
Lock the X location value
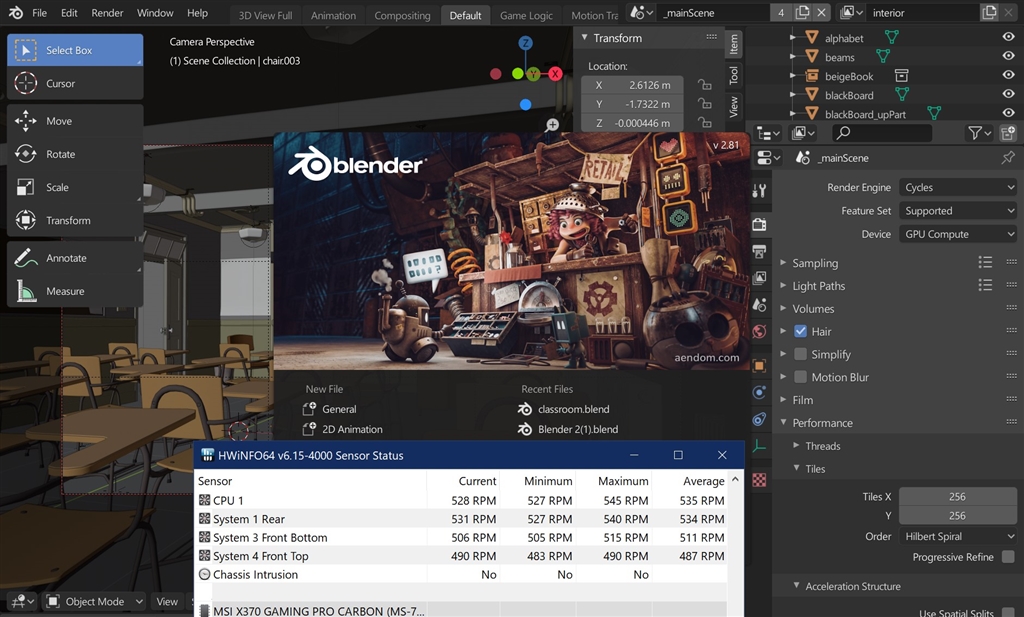coord(704,85)
